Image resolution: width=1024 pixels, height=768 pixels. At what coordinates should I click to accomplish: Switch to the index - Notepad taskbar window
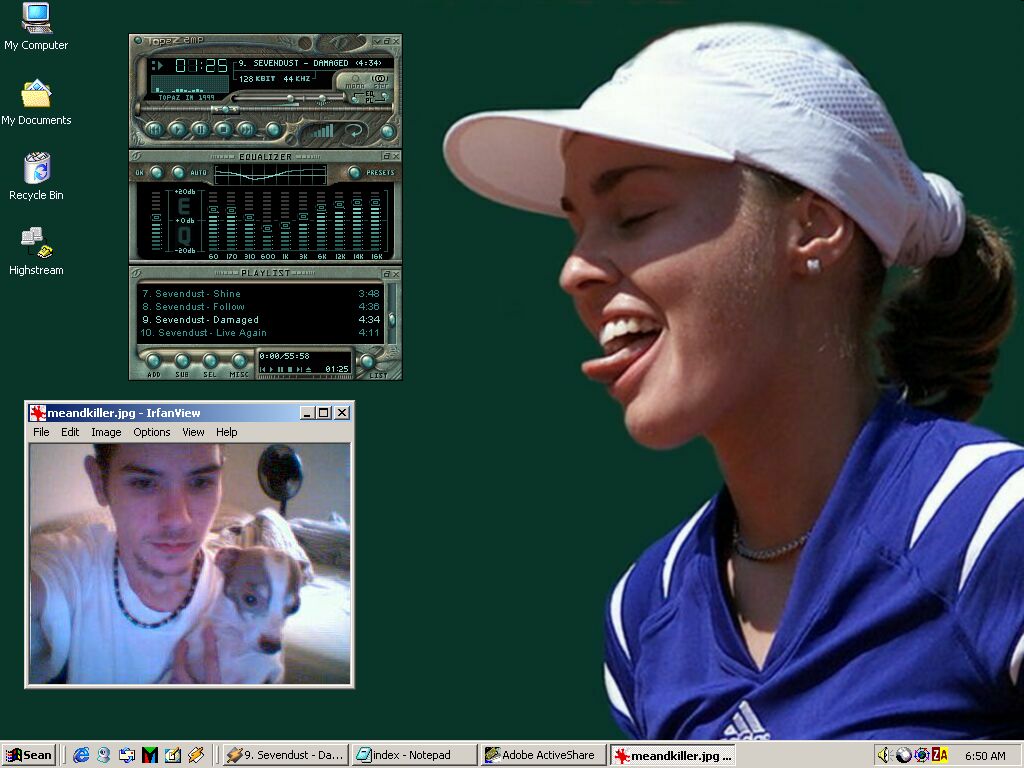tap(414, 755)
